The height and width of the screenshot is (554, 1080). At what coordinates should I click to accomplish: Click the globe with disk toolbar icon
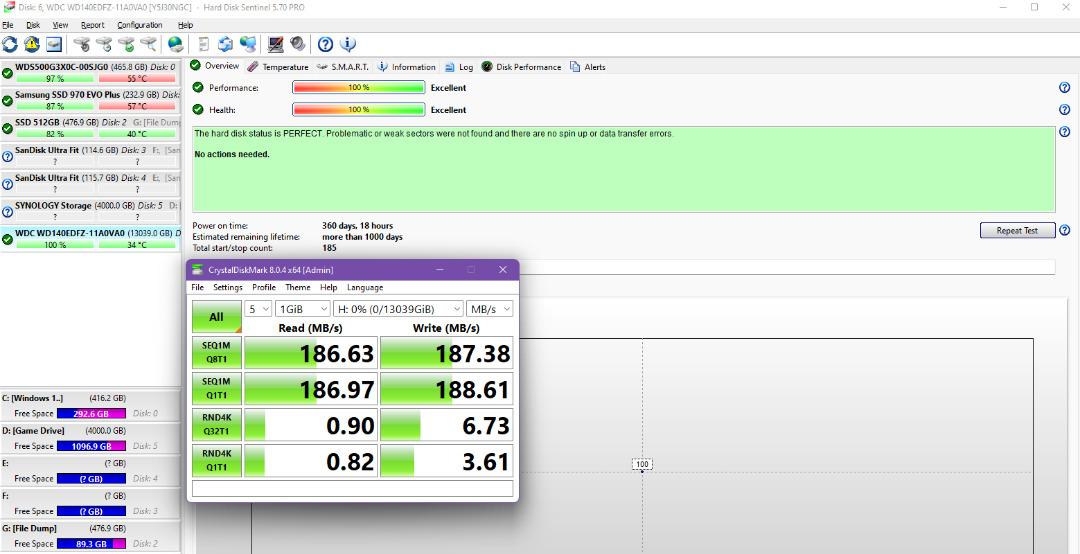[176, 45]
